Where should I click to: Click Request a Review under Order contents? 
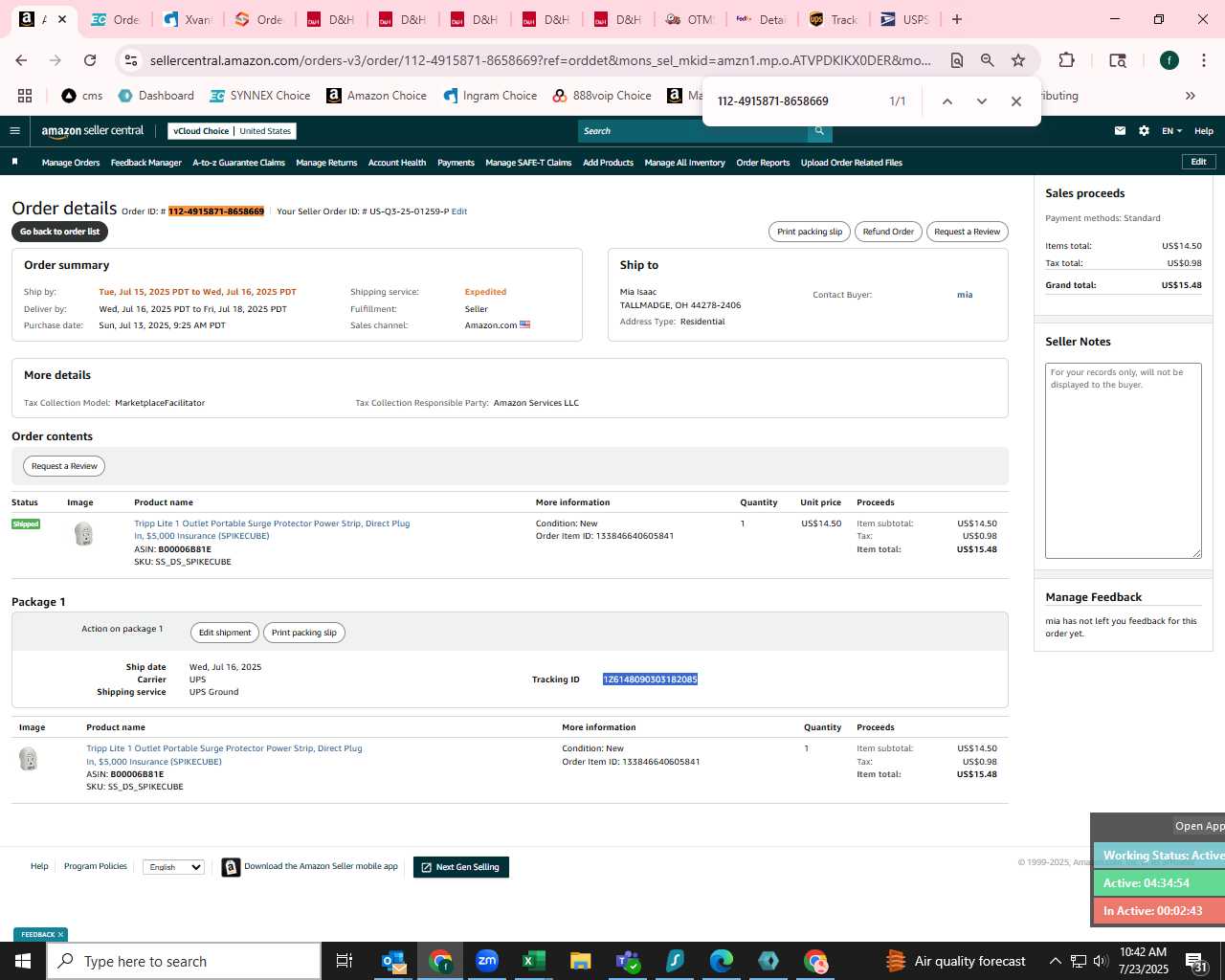(x=64, y=466)
